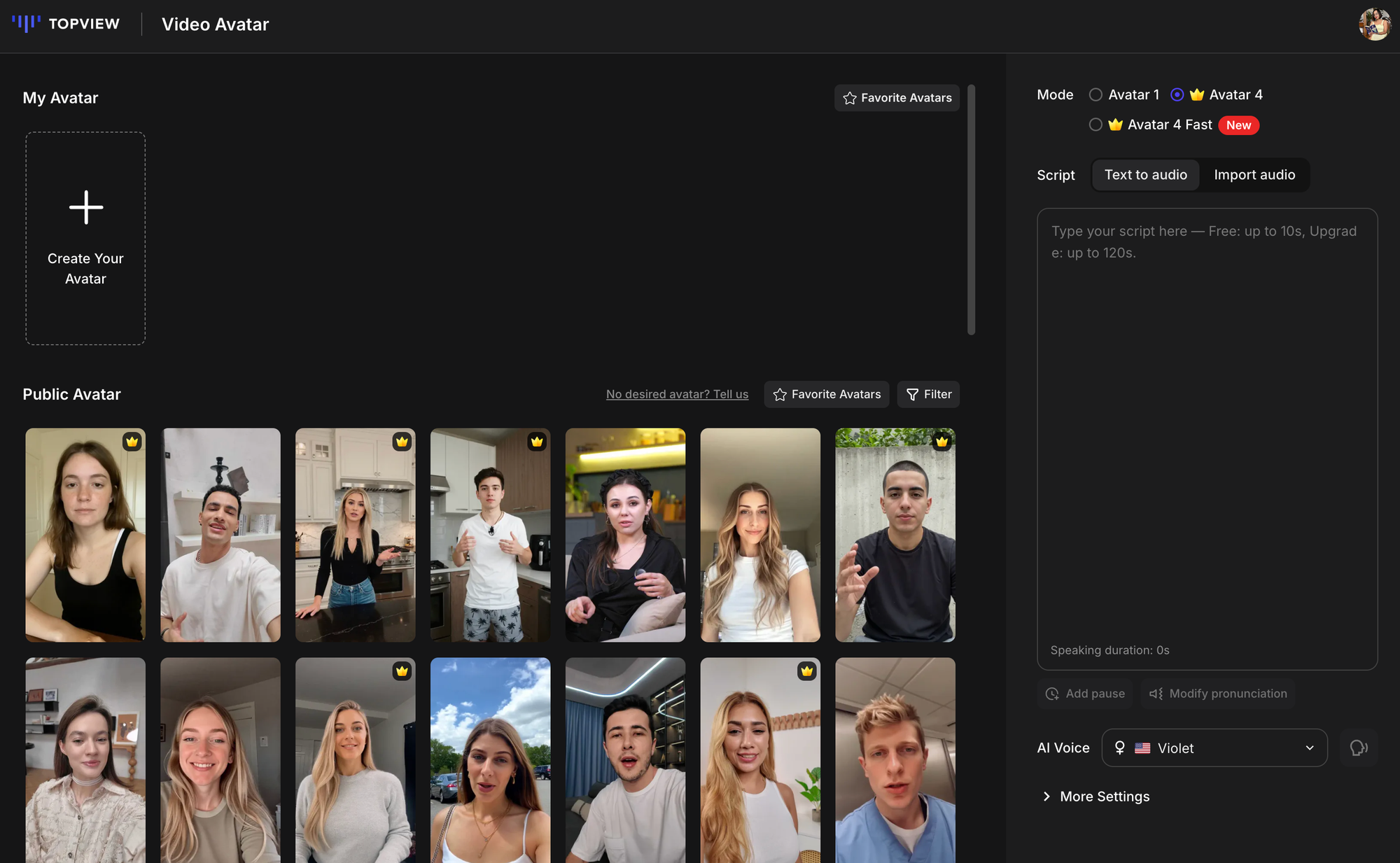Viewport: 1400px width, 863px height.
Task: Click the Modify pronunciation speaker icon
Action: (1156, 694)
